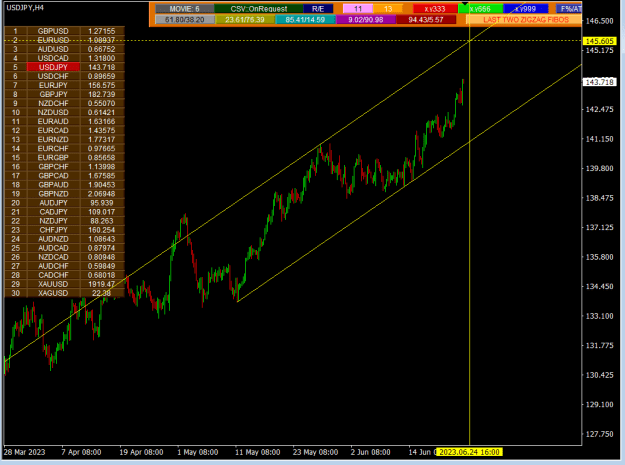Select EURJPY in the symbol list
The image size is (625, 465).
pyautogui.click(x=53, y=85)
